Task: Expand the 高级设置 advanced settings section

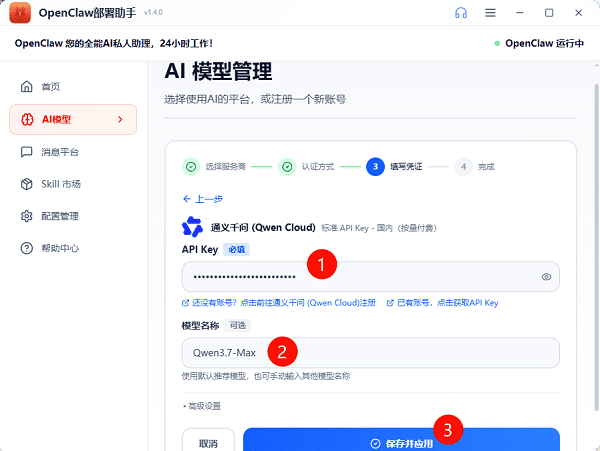Action: tap(202, 406)
